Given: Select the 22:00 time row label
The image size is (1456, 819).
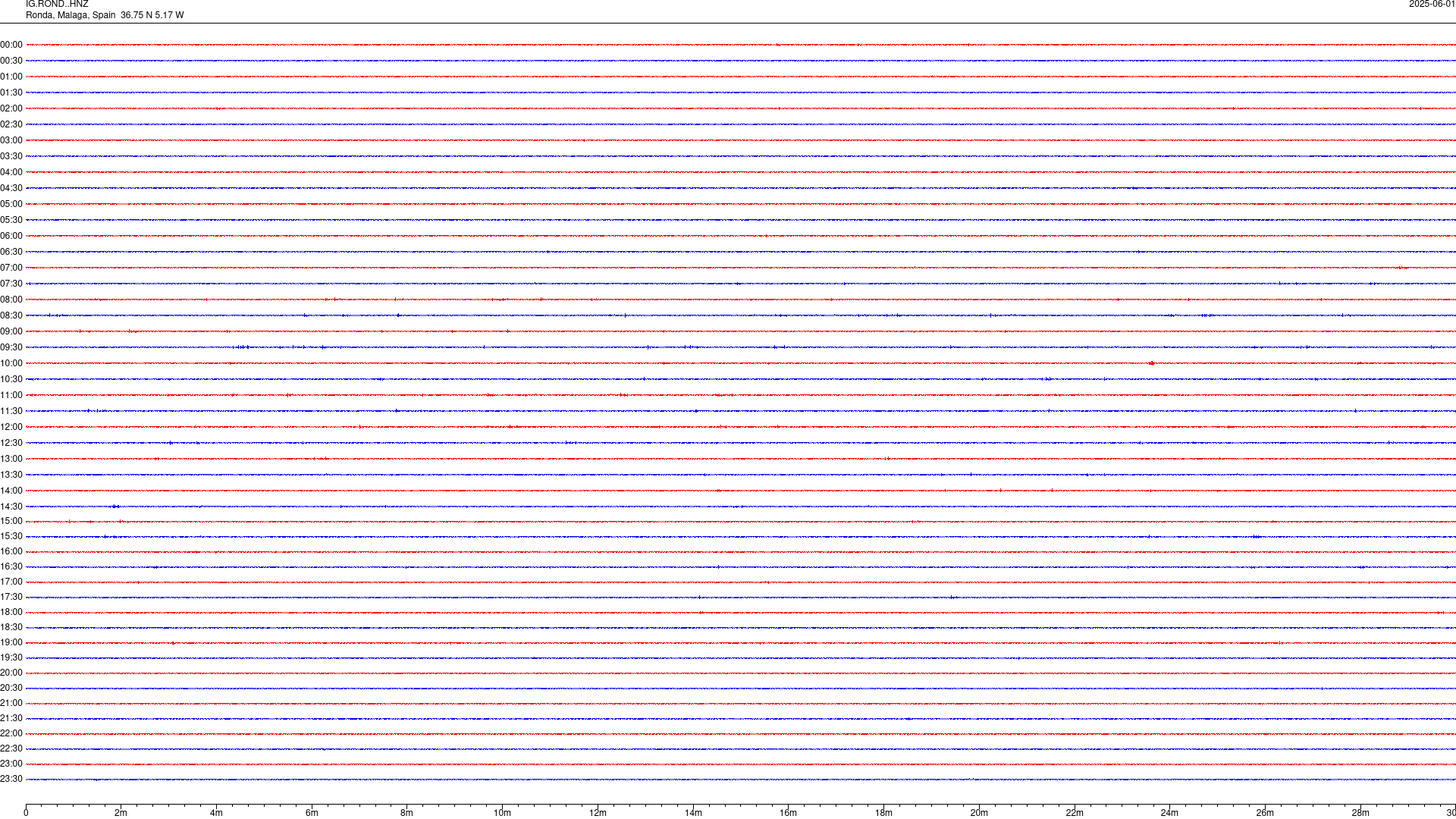Looking at the screenshot, I should pos(11,733).
